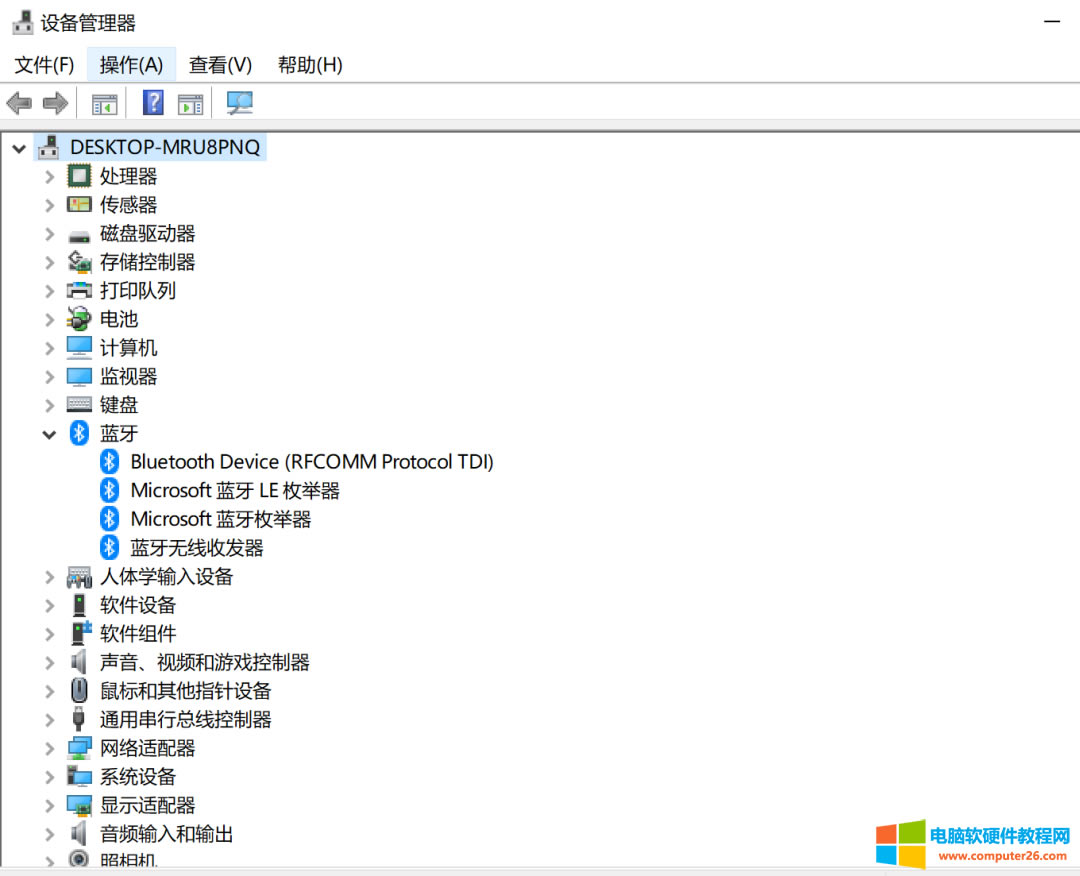Screen dimensions: 1080x876
Task: Expand the 存储控制器 category
Action: pyautogui.click(x=49, y=262)
